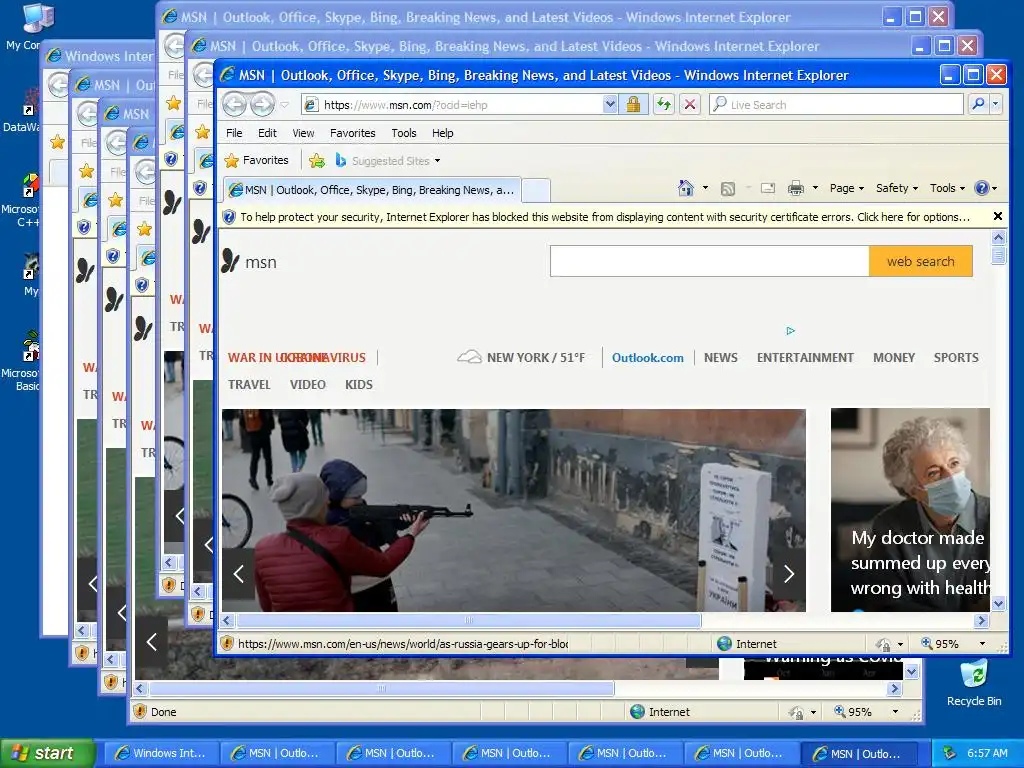The height and width of the screenshot is (768, 1024).
Task: Click the security lock icon in address bar
Action: point(633,104)
